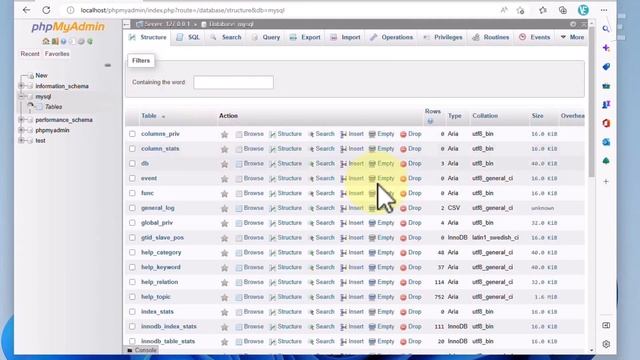640x360 pixels.
Task: Click the browser refresh icon
Action: click(x=47, y=10)
